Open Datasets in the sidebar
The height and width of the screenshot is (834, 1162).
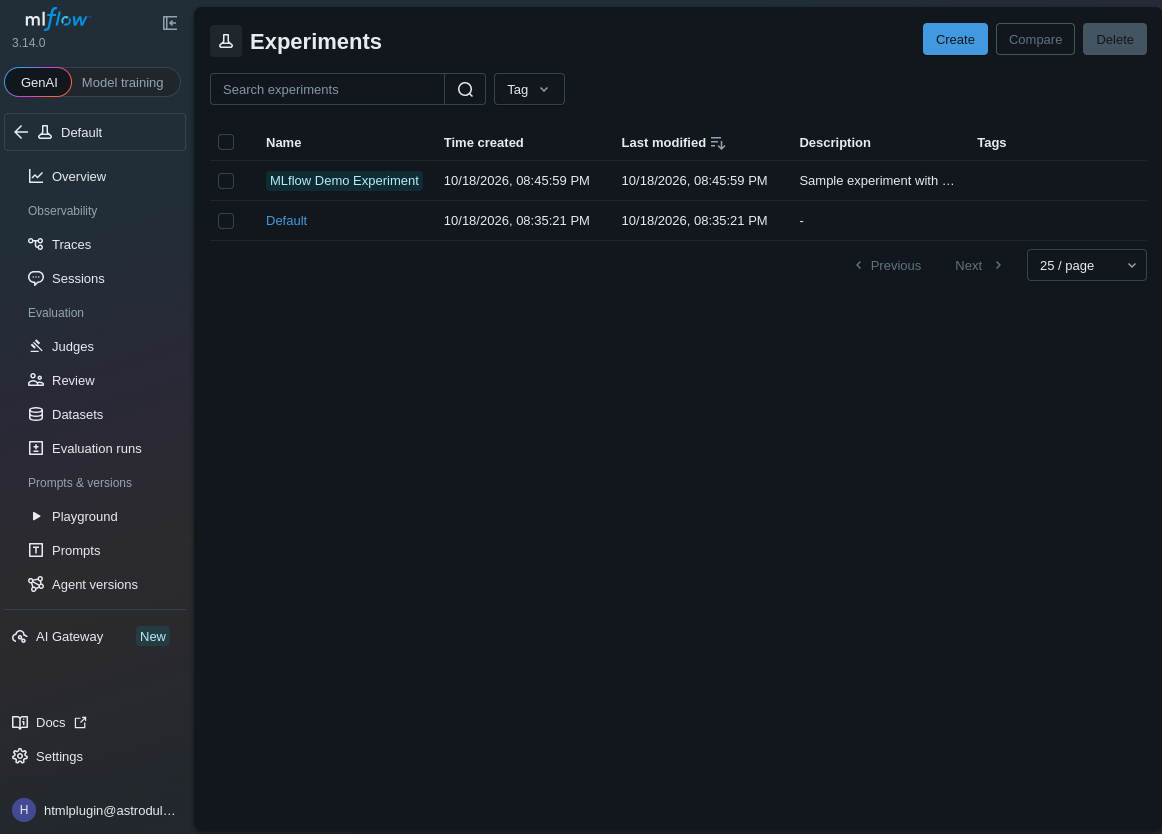tap(95, 414)
